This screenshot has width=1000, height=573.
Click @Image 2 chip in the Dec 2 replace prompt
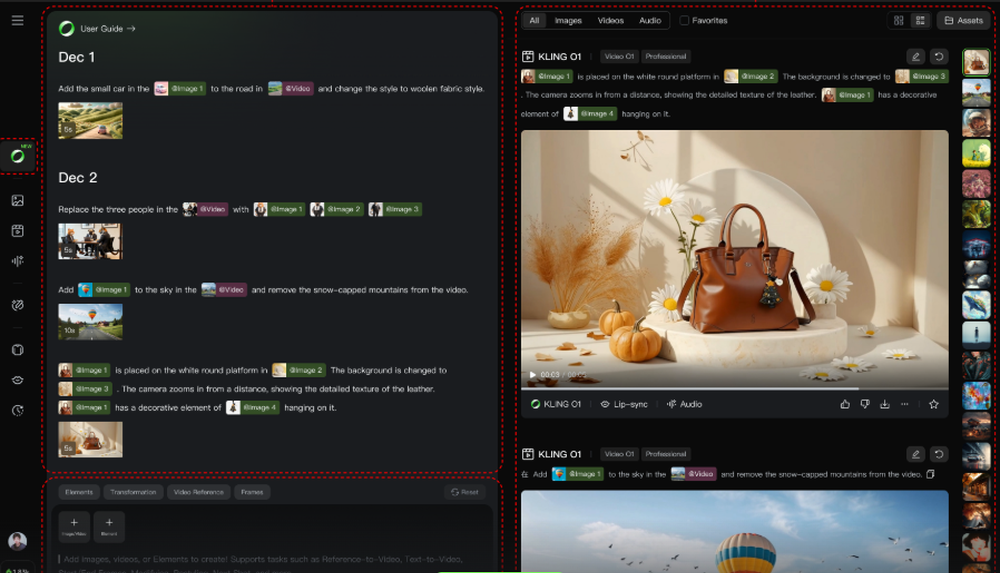(337, 209)
